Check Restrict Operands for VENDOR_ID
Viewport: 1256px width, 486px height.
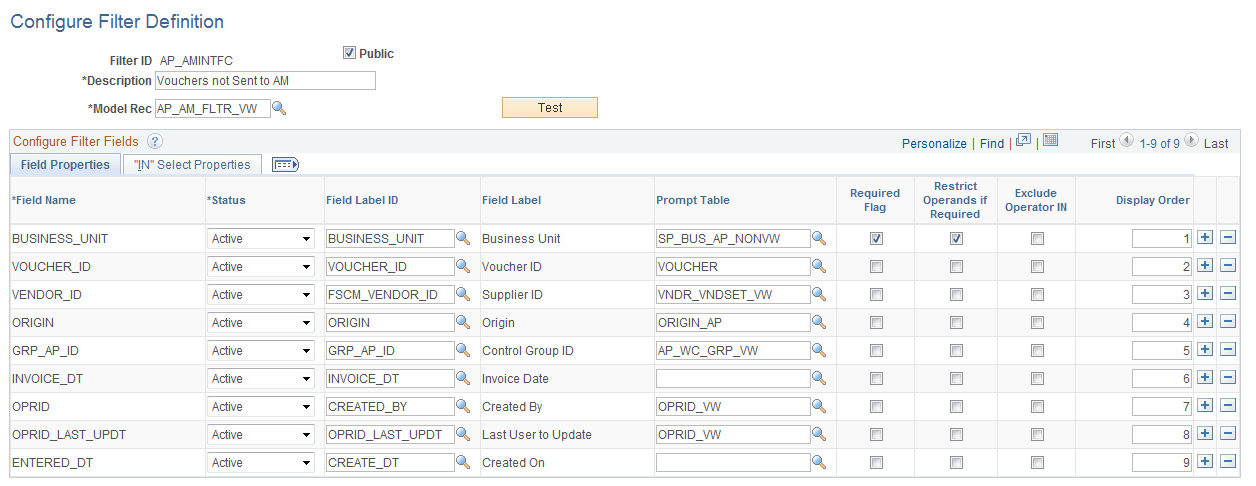[x=956, y=295]
